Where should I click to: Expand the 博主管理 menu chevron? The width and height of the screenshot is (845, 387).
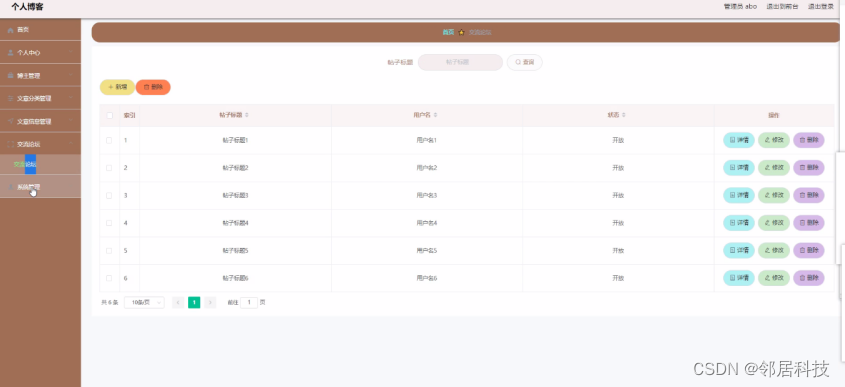71,75
